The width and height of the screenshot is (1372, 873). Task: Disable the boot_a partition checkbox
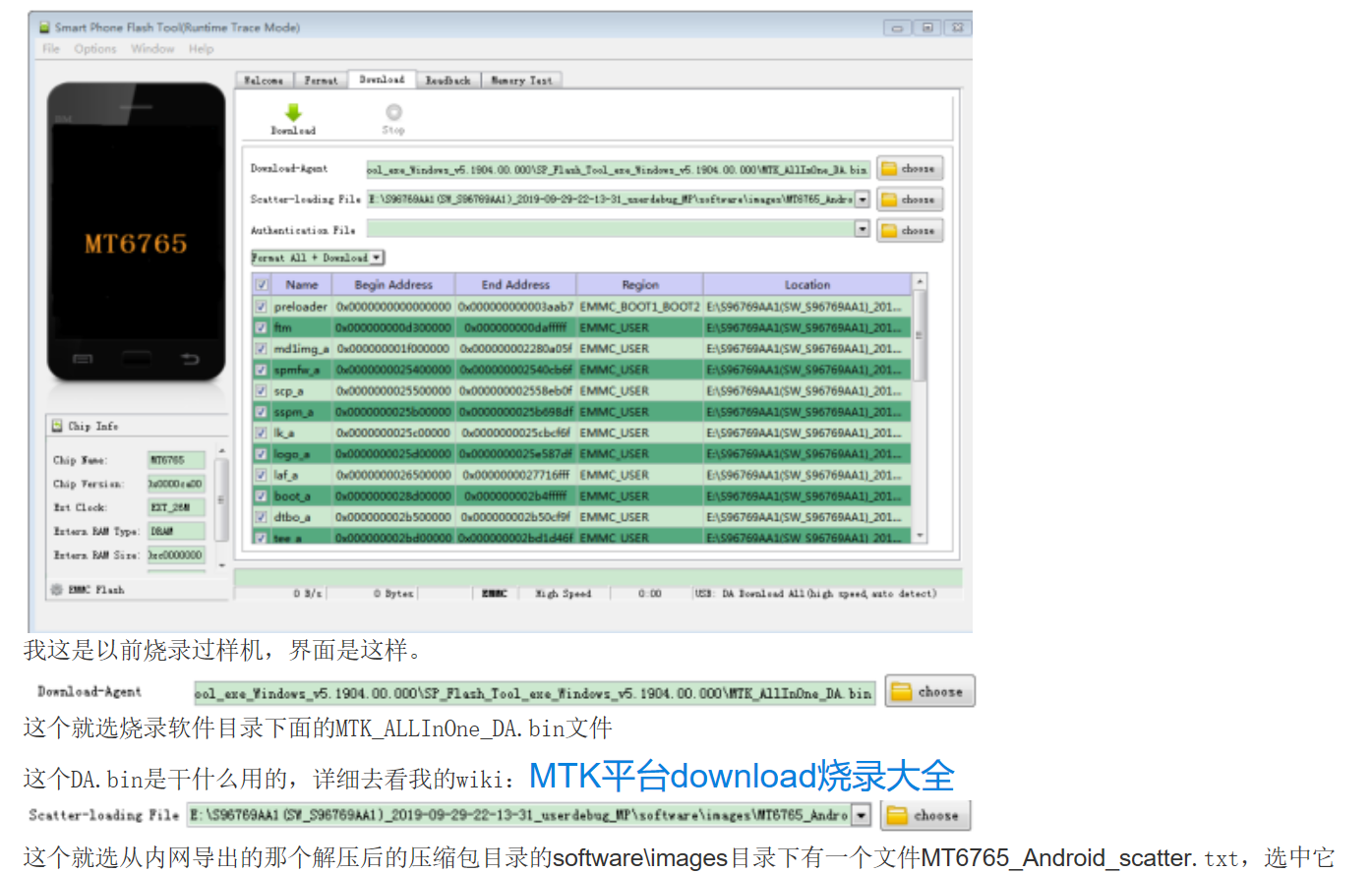261,495
